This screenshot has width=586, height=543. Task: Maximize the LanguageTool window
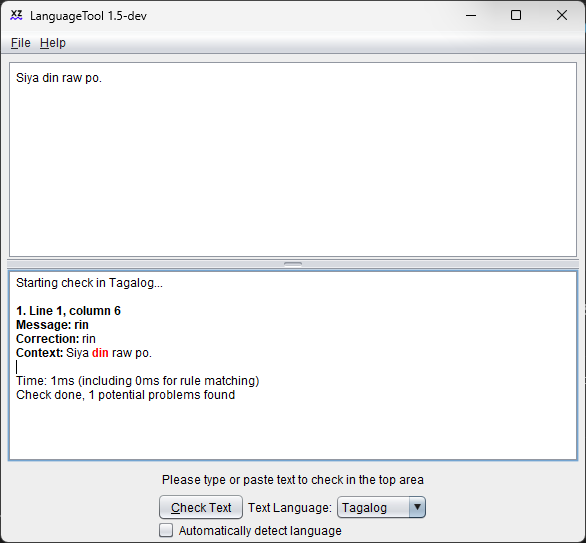[516, 16]
